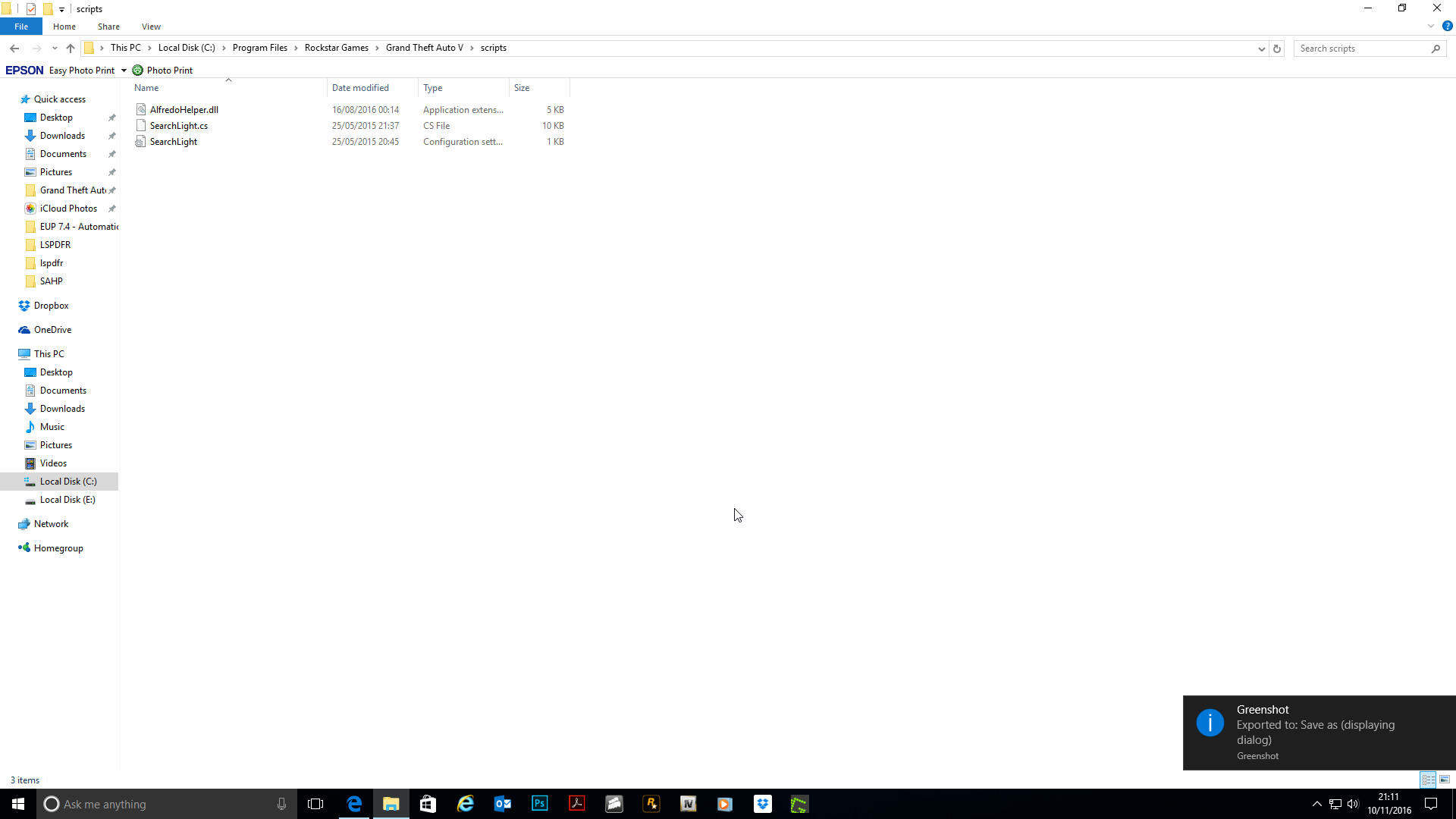Expand the ribbon using the chevron
The image size is (1456, 819).
point(1431,27)
